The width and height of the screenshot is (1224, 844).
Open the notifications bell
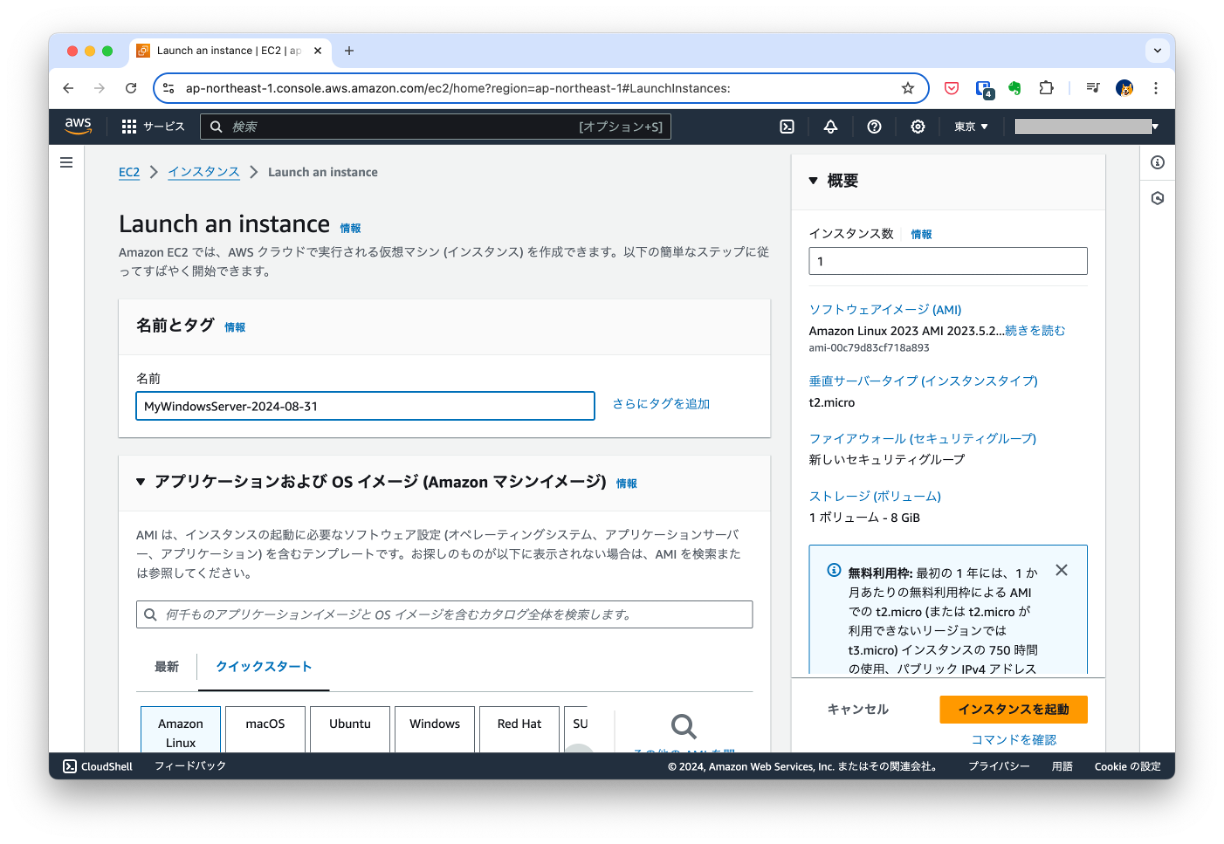(x=830, y=127)
